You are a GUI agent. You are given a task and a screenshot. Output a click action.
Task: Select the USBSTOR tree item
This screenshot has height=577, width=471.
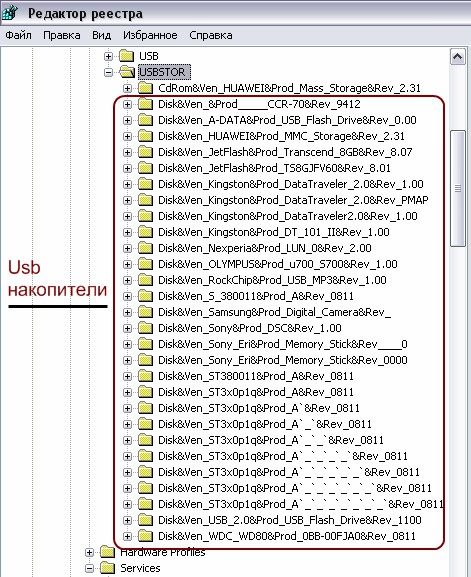click(x=164, y=72)
